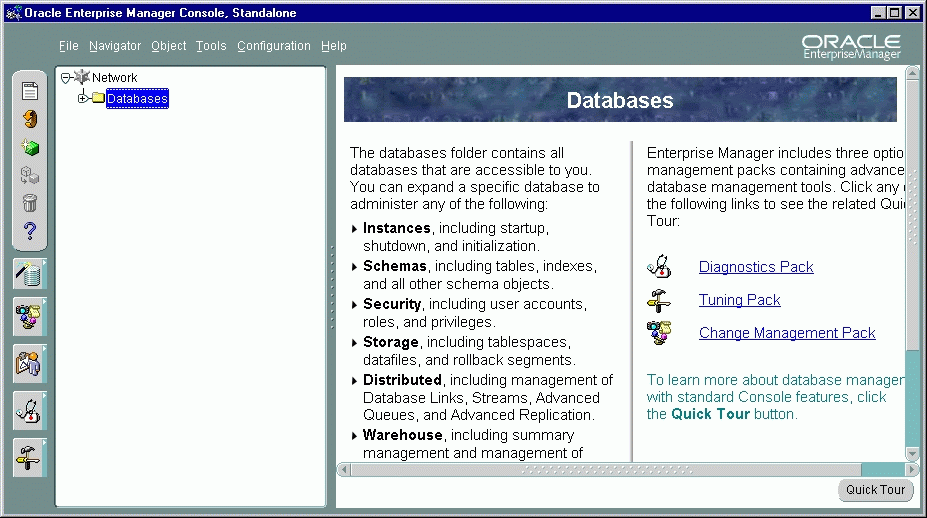The width and height of the screenshot is (927, 518).
Task: Click the green cube Create icon
Action: point(30,148)
